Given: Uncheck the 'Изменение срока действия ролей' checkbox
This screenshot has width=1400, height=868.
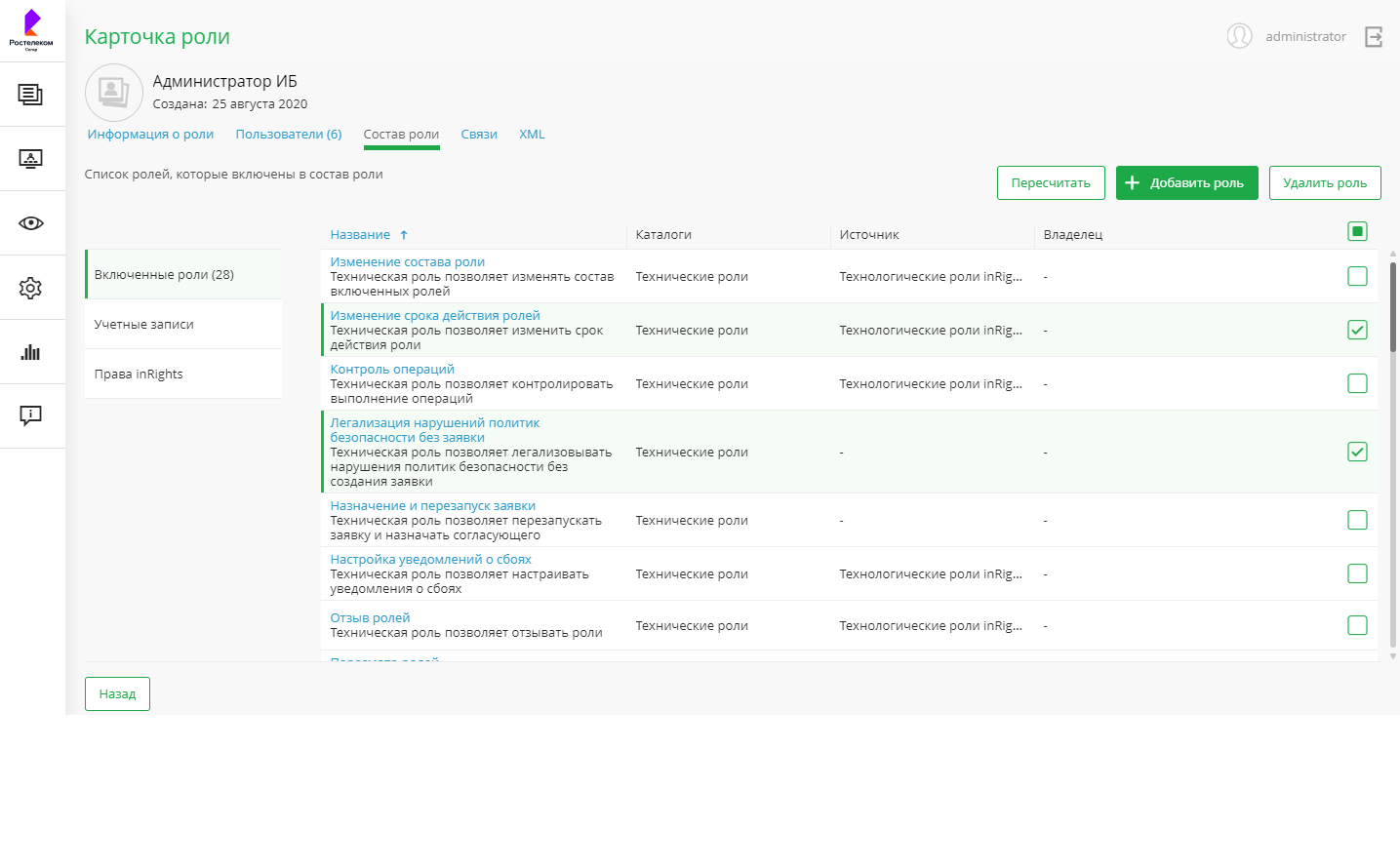Looking at the screenshot, I should click(x=1357, y=331).
